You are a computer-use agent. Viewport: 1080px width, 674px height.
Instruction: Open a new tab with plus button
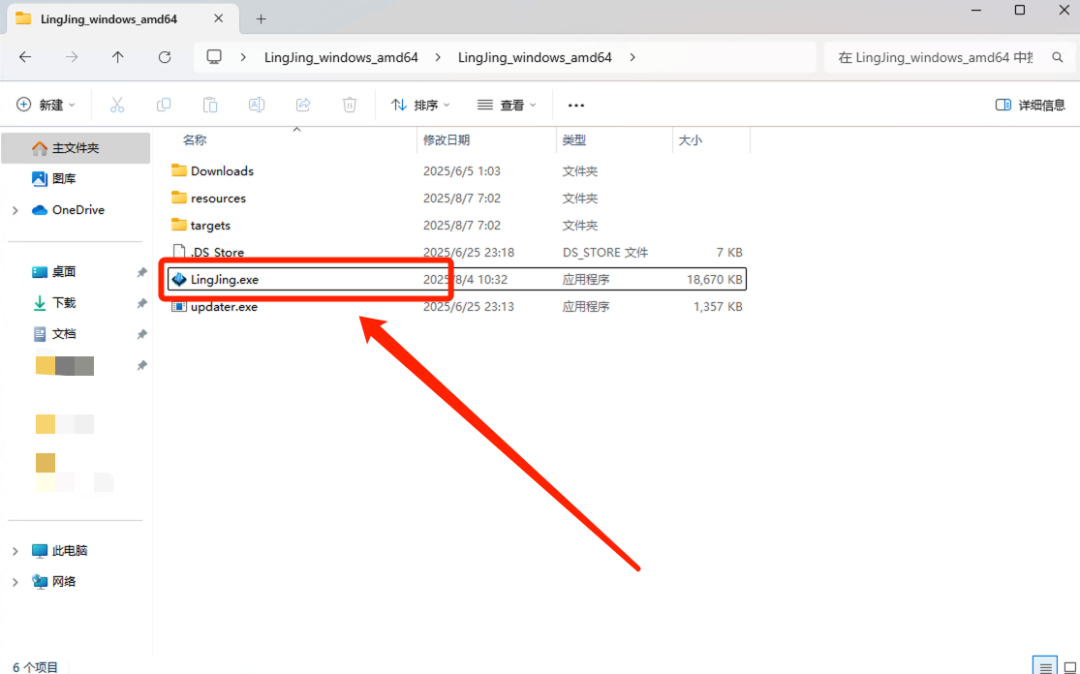pyautogui.click(x=261, y=19)
